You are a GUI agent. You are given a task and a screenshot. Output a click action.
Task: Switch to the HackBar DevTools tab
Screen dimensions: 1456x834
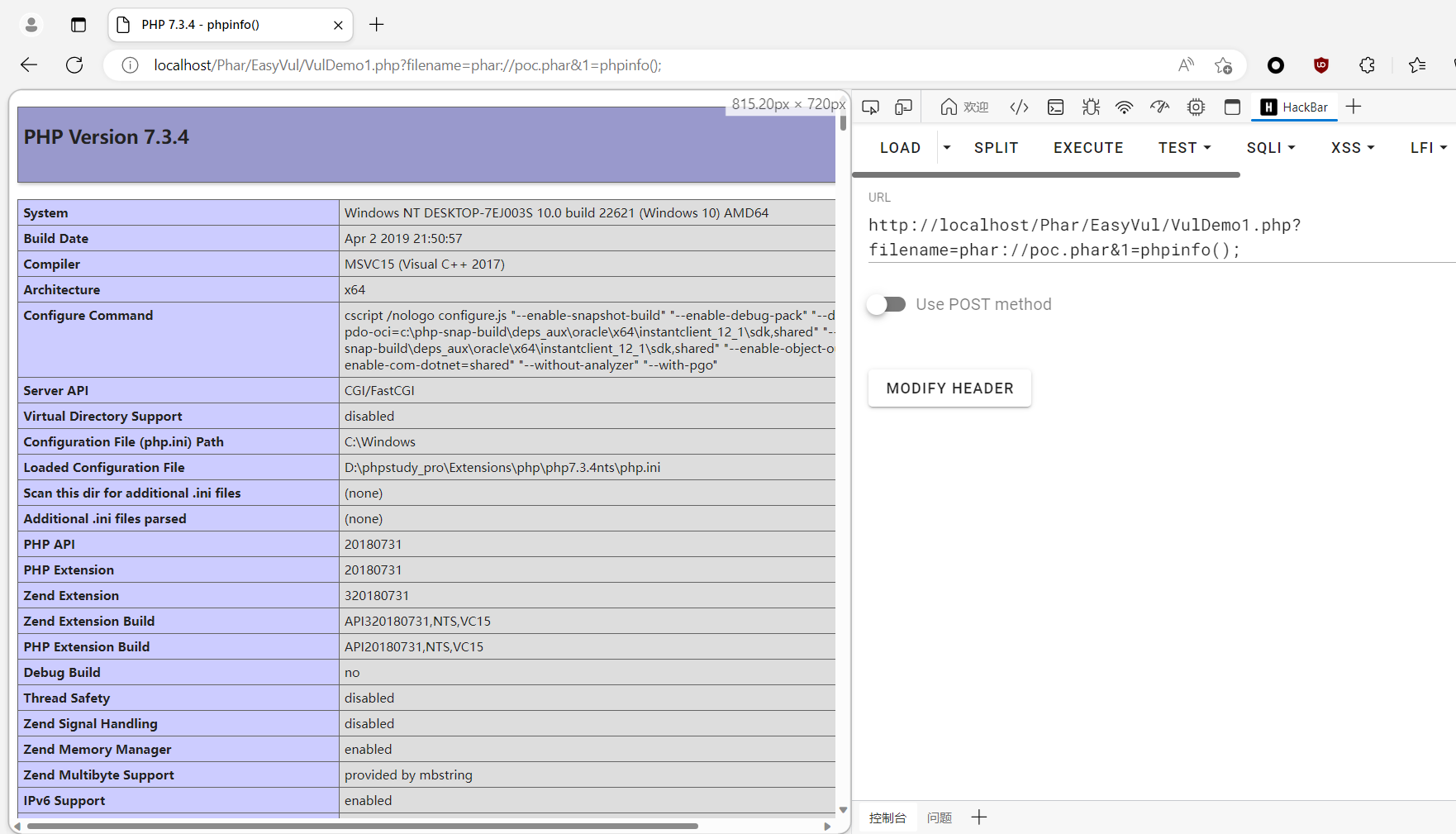(x=1294, y=107)
